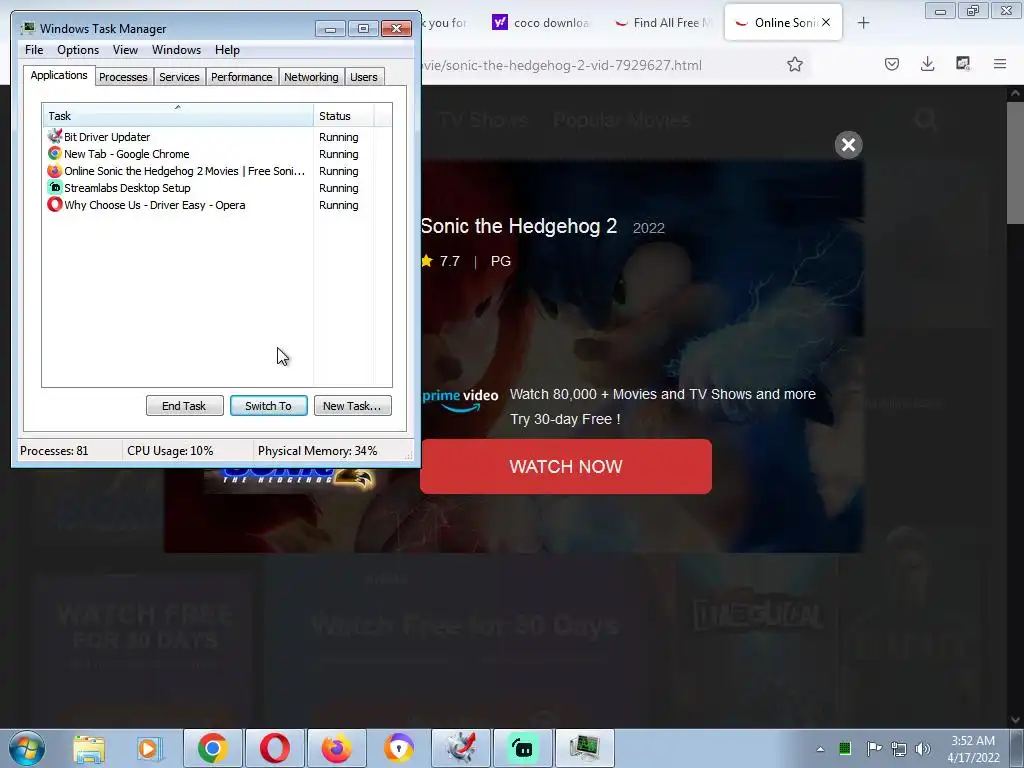Open the Windows menu in Task Manager

pyautogui.click(x=176, y=50)
